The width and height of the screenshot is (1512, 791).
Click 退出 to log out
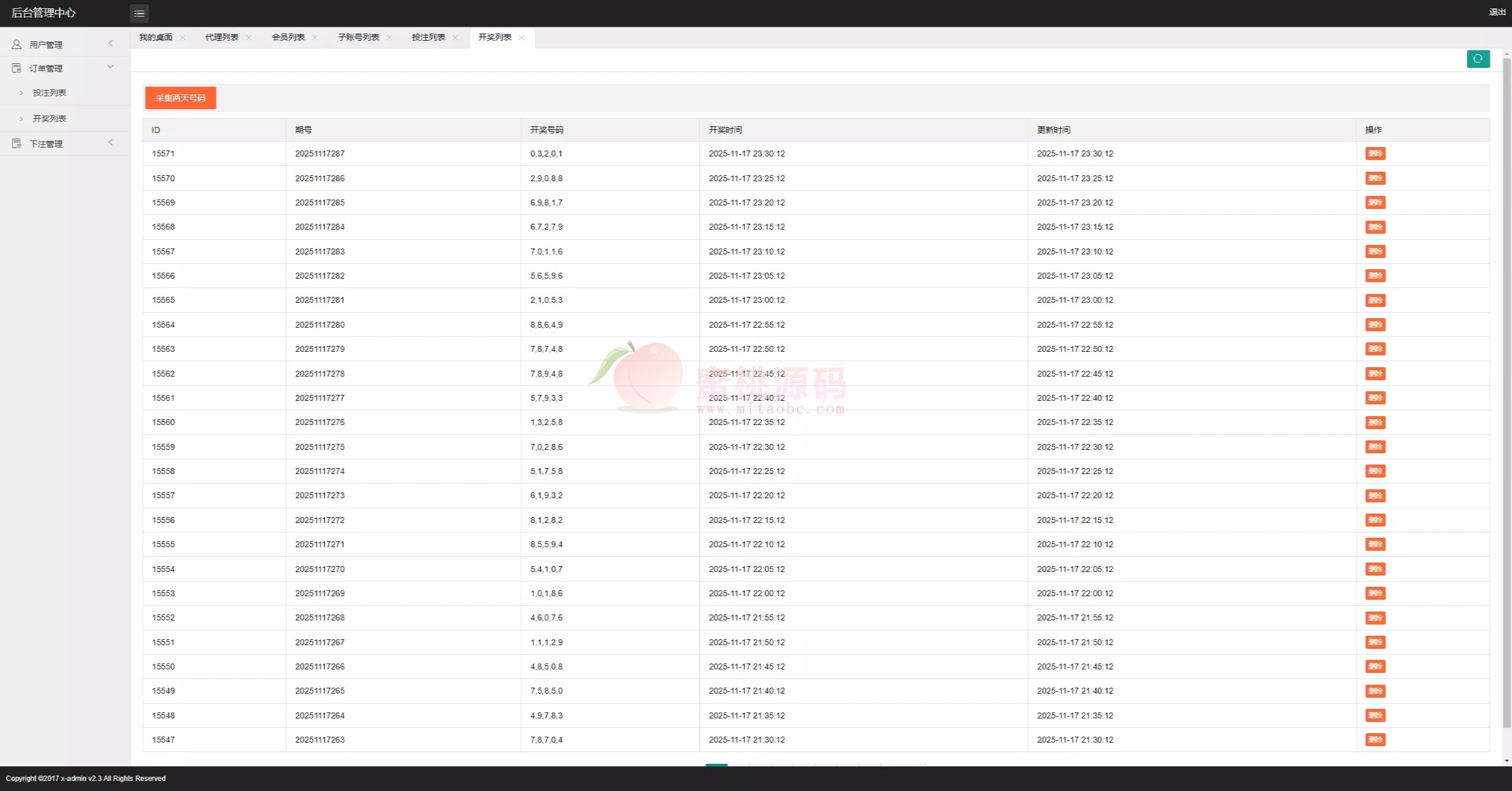[1497, 12]
